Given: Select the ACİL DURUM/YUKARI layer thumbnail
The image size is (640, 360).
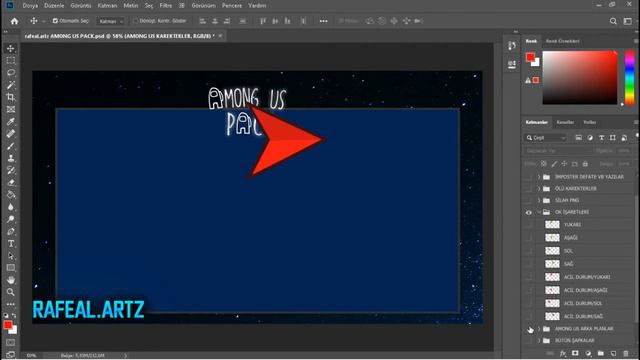Looking at the screenshot, I should tap(552, 277).
